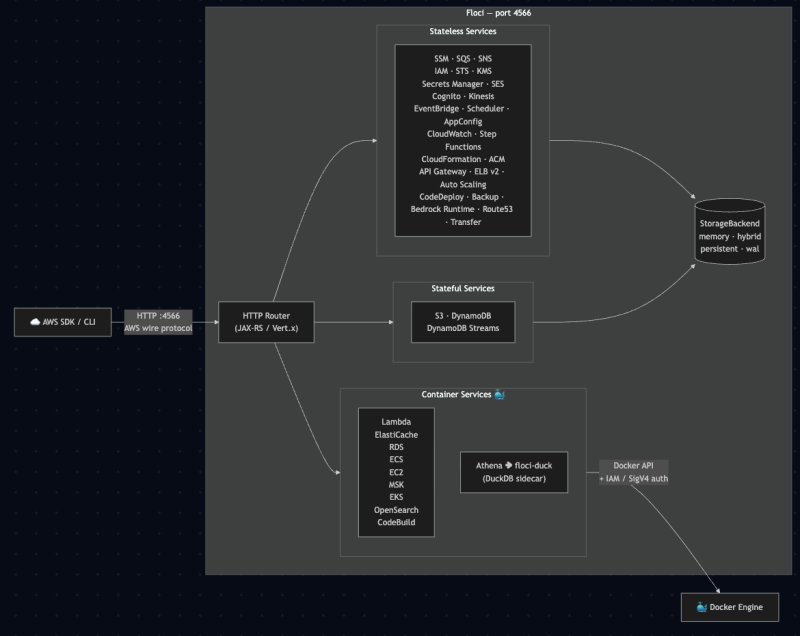Image resolution: width=800 pixels, height=636 pixels.
Task: Click the cloud icon in AWS SDK node
Action: coord(35,322)
